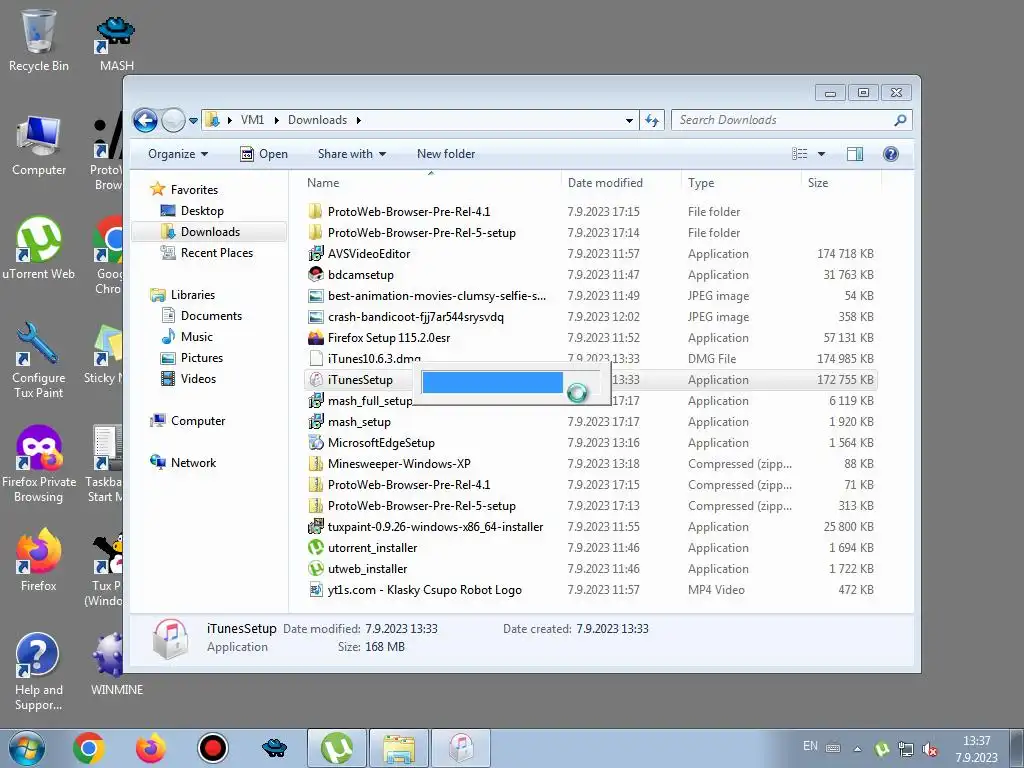Open Firefox from the taskbar
1024x768 pixels.
tap(151, 748)
